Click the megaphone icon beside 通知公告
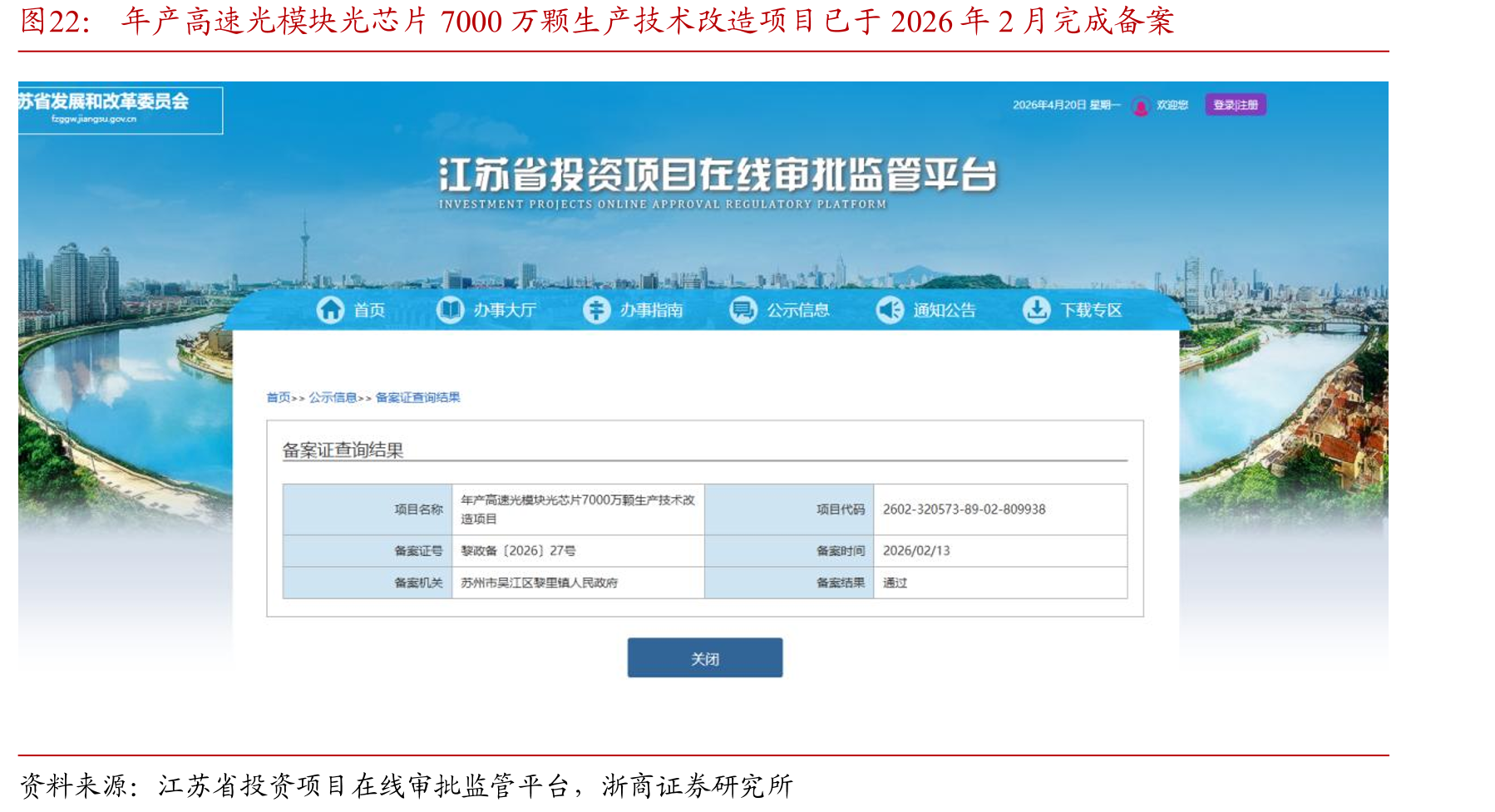1495x812 pixels. [x=890, y=310]
